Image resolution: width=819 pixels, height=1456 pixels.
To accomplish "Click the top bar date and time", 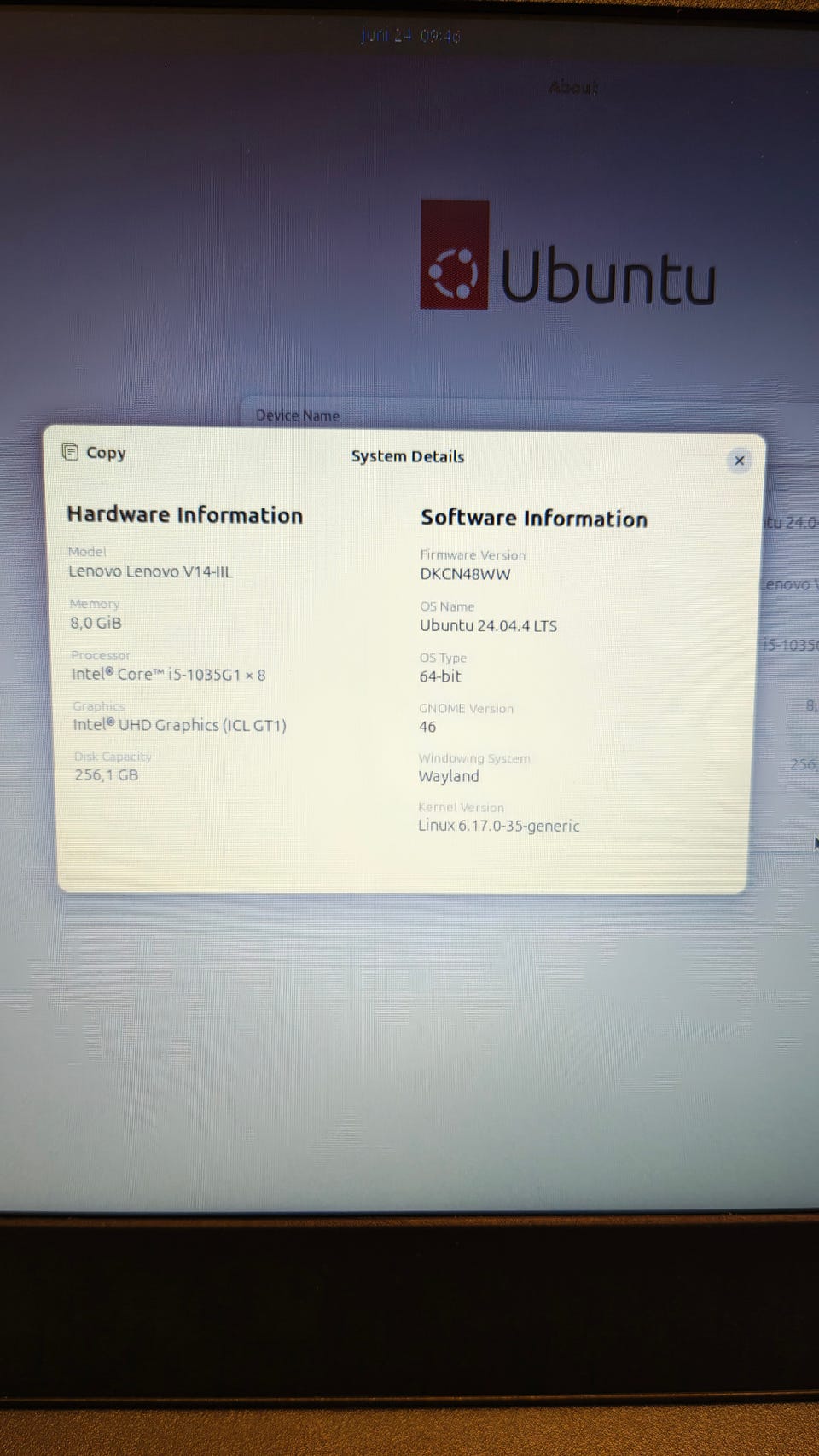I will click(x=409, y=36).
